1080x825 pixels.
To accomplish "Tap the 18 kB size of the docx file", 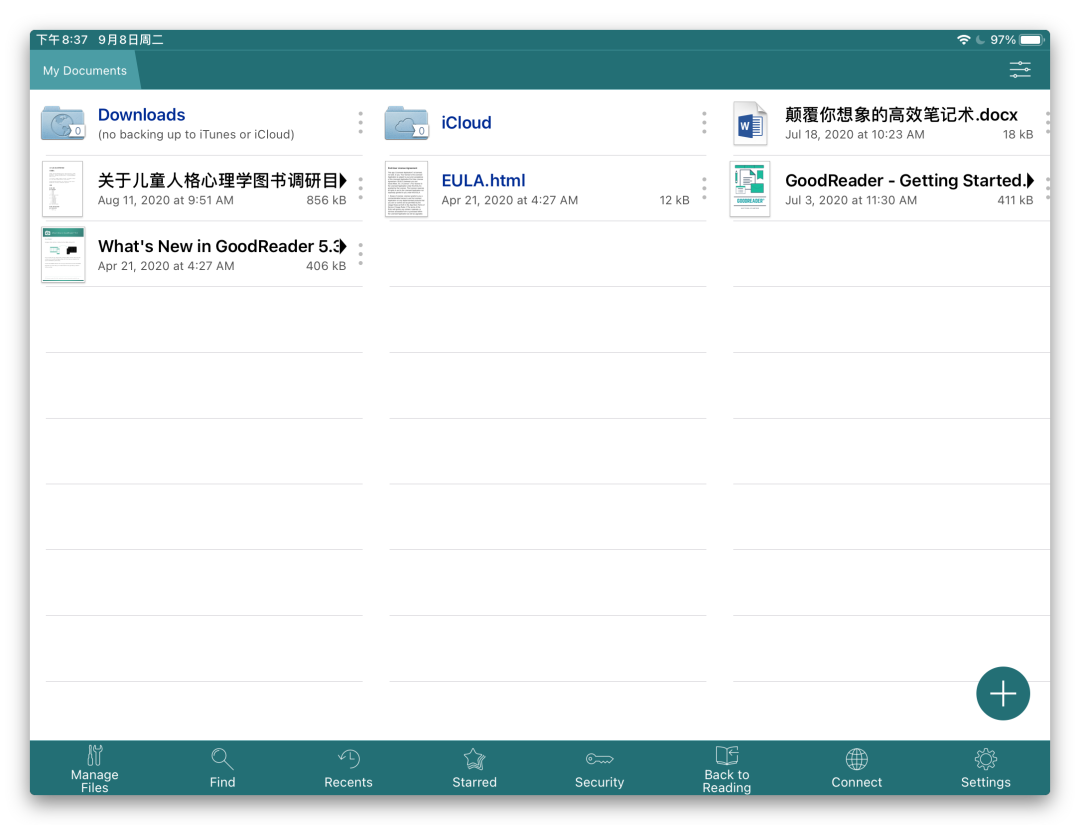I will 1018,134.
